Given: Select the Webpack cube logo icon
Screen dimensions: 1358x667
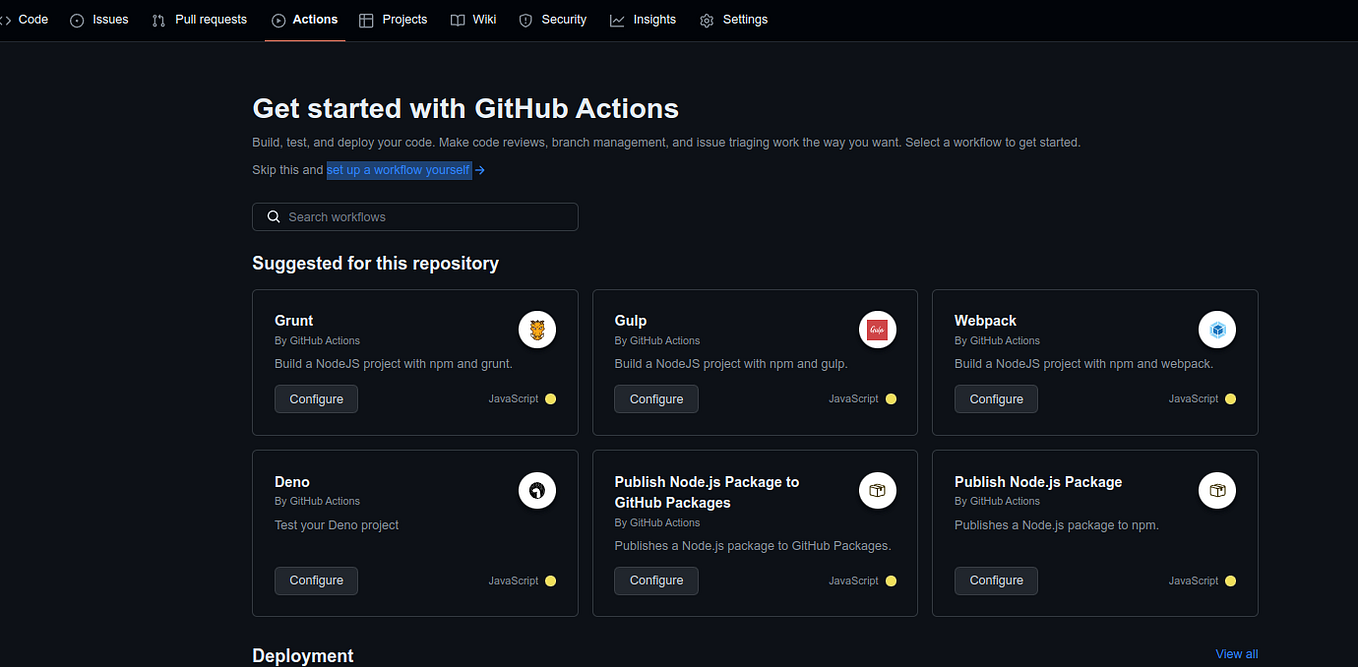Looking at the screenshot, I should (1217, 329).
